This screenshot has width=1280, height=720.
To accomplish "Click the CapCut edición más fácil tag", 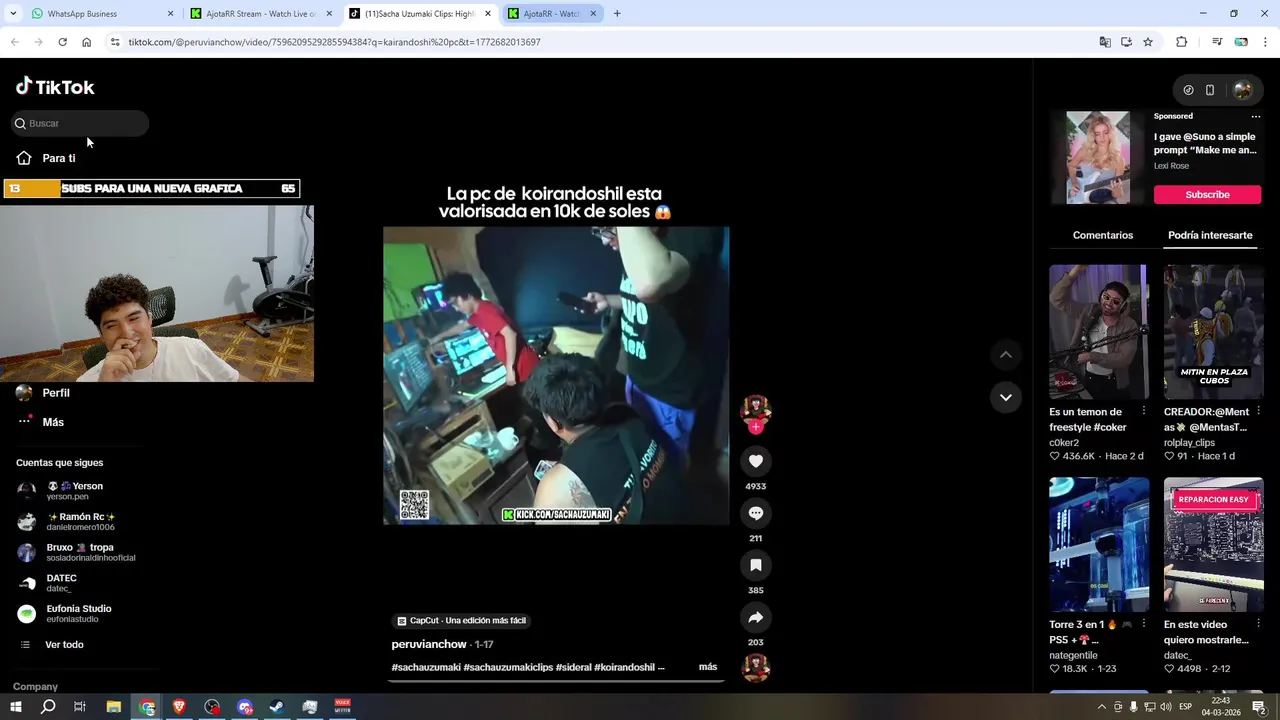I will tap(461, 621).
